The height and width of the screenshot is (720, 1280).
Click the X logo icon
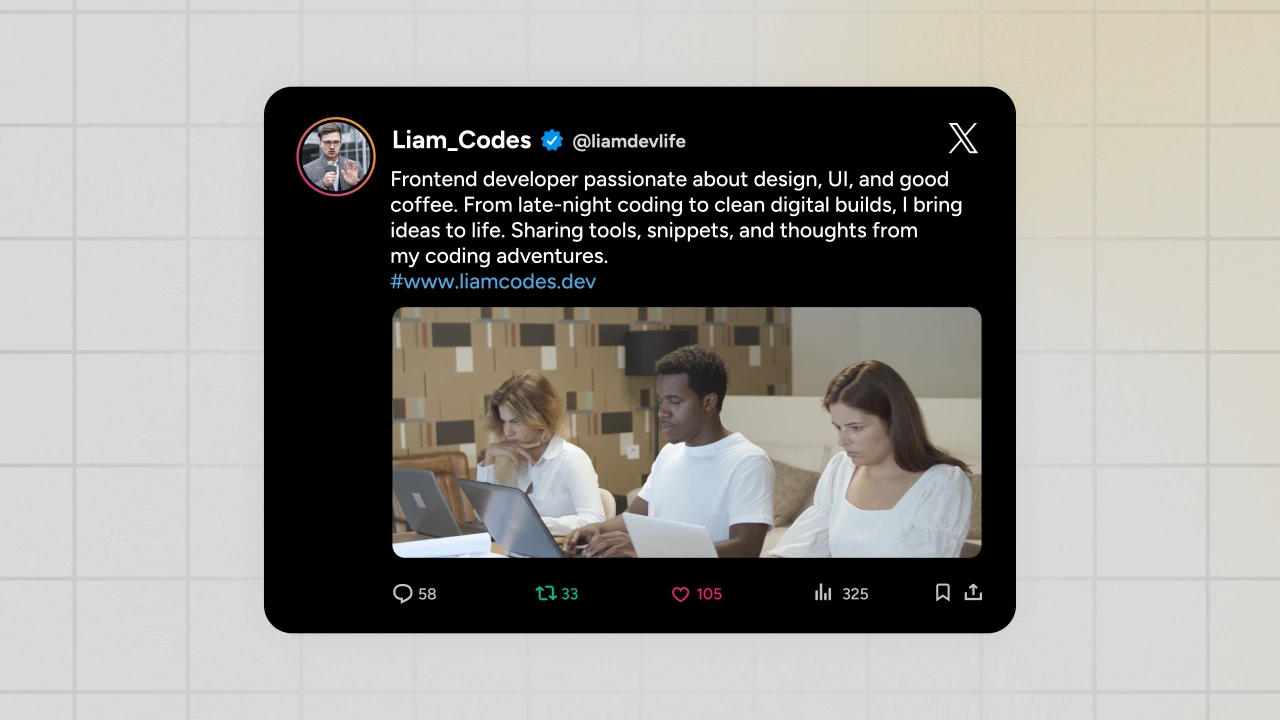click(963, 138)
